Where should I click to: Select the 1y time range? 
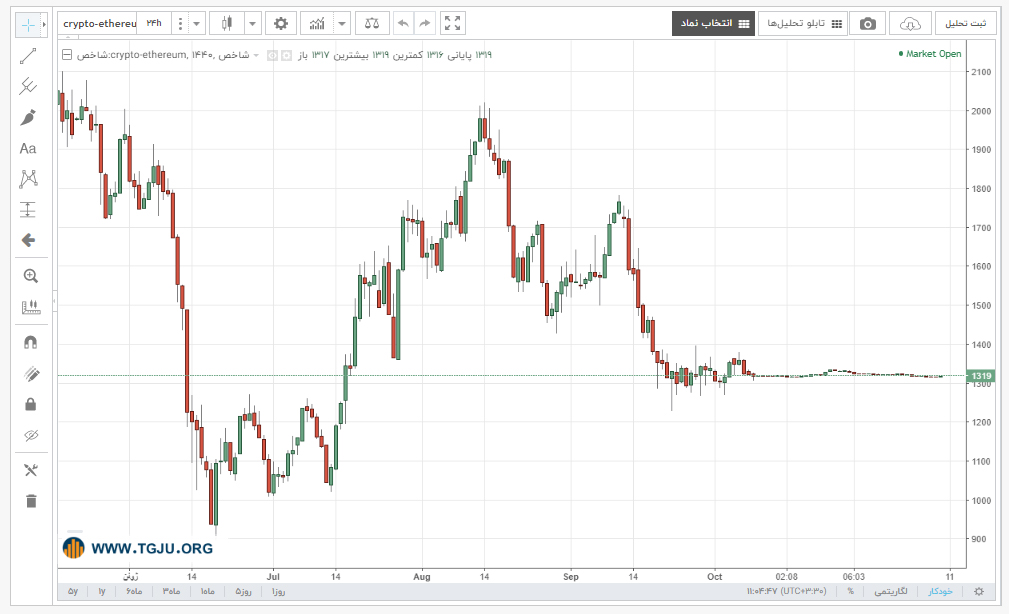coord(102,591)
